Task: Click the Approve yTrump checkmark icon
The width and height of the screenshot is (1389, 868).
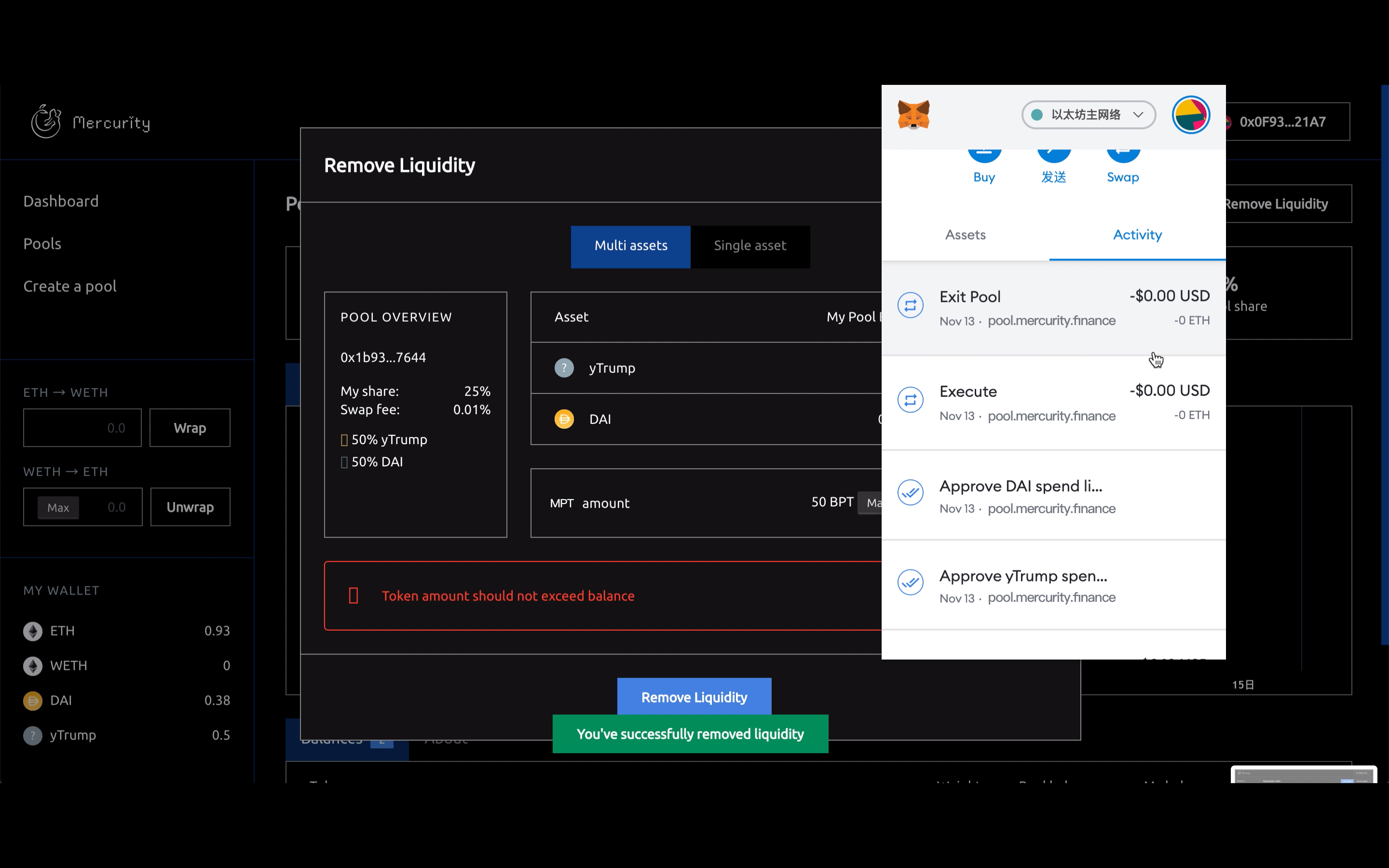Action: 910,582
